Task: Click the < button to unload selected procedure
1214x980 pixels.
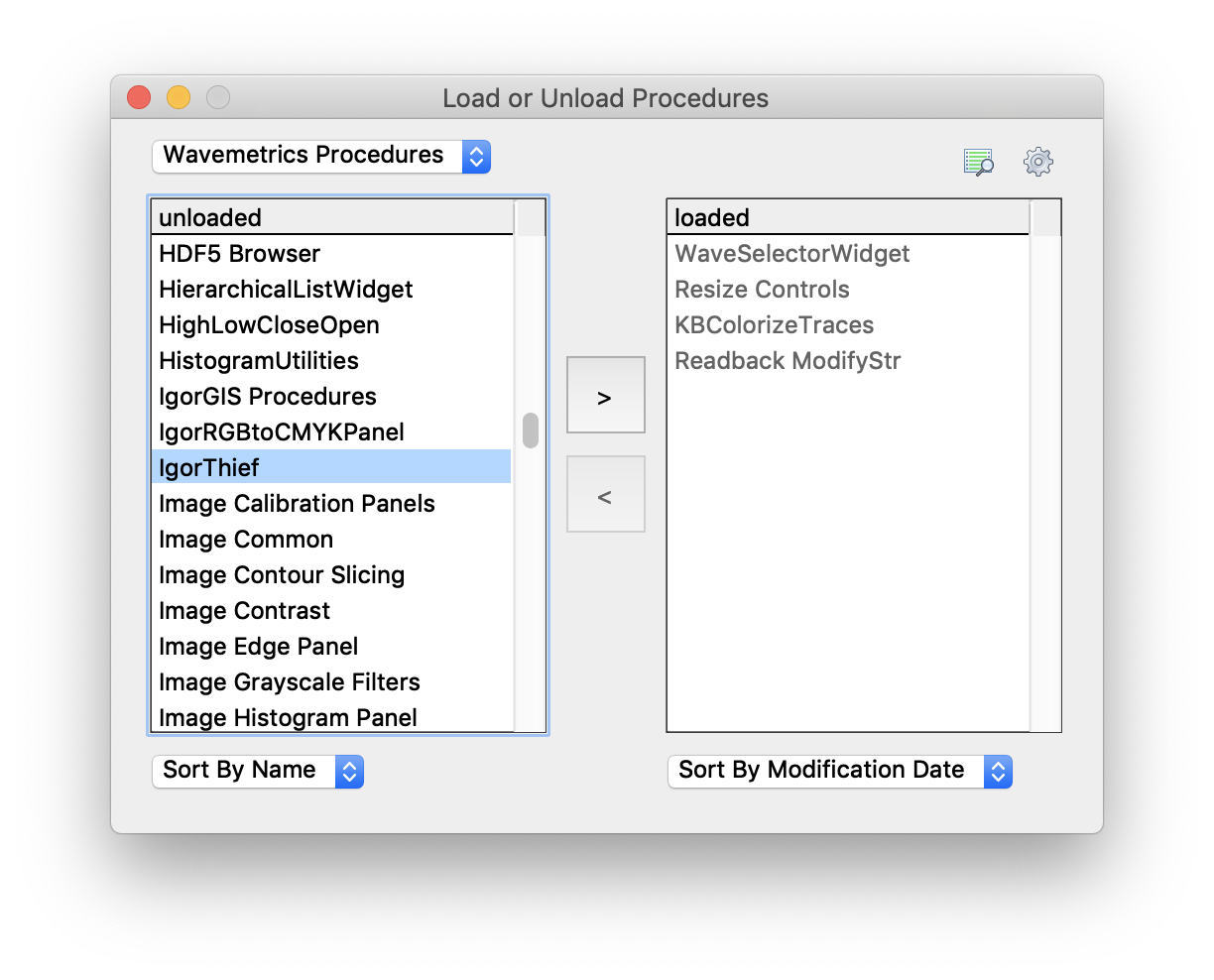Action: click(x=605, y=494)
